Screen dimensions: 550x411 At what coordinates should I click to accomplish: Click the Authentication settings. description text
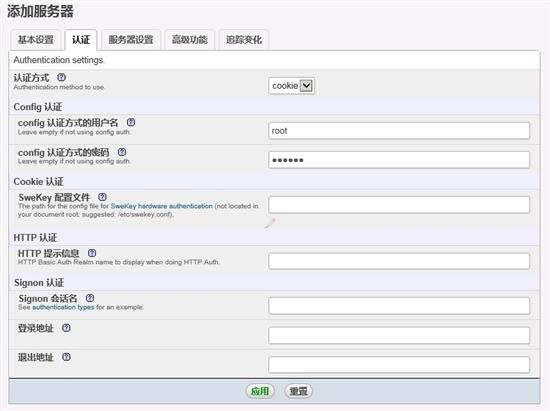59,60
